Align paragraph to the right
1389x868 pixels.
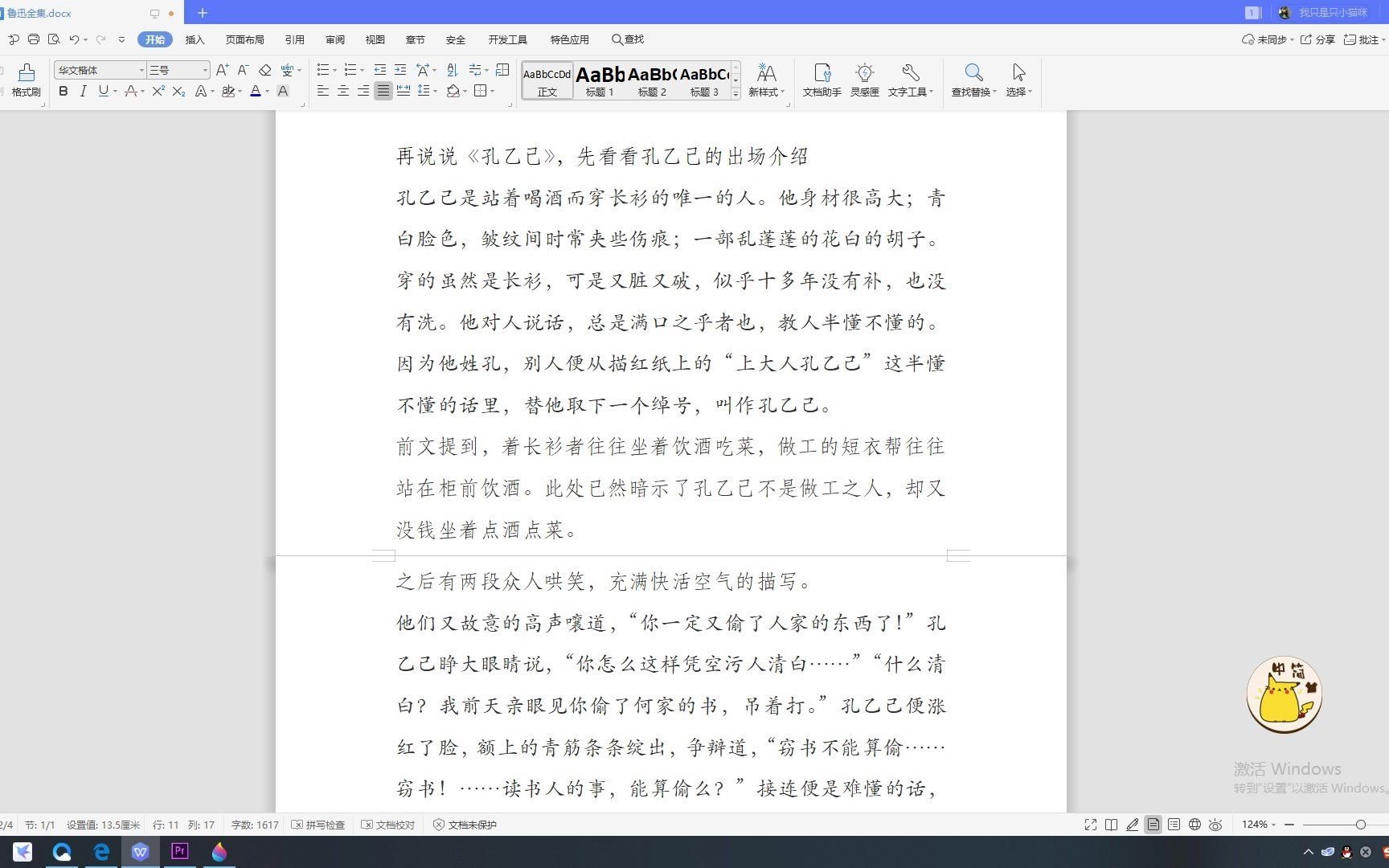pos(363,91)
